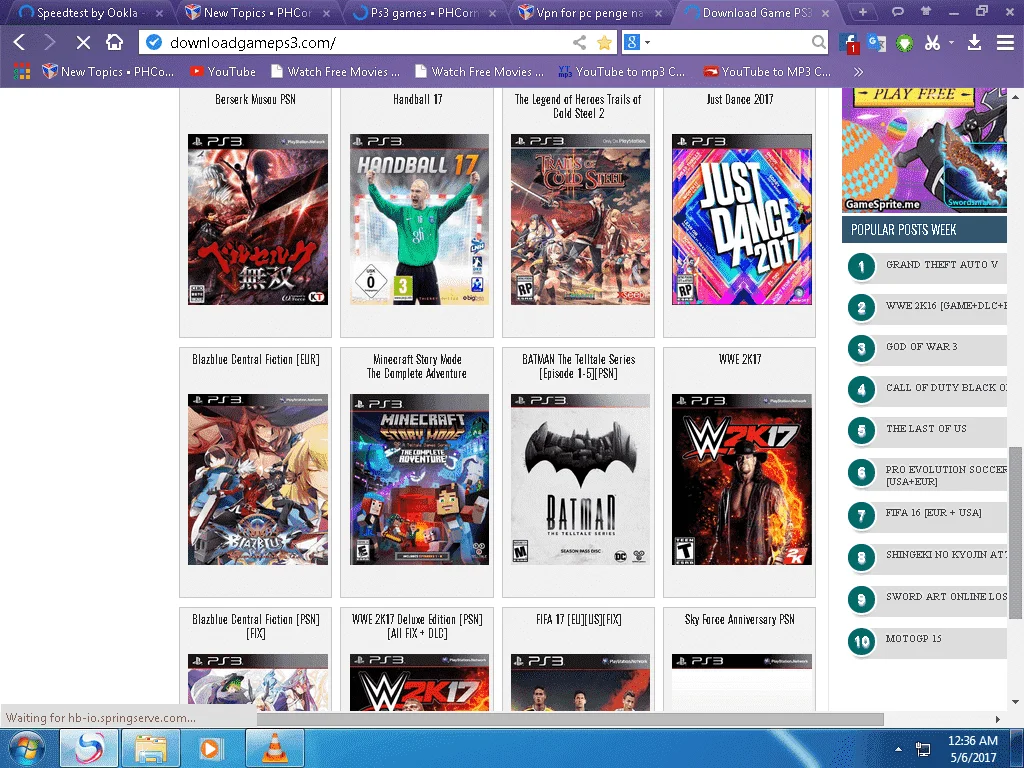
Task: Open Grand Theft Auto V popular post
Action: pos(942,264)
